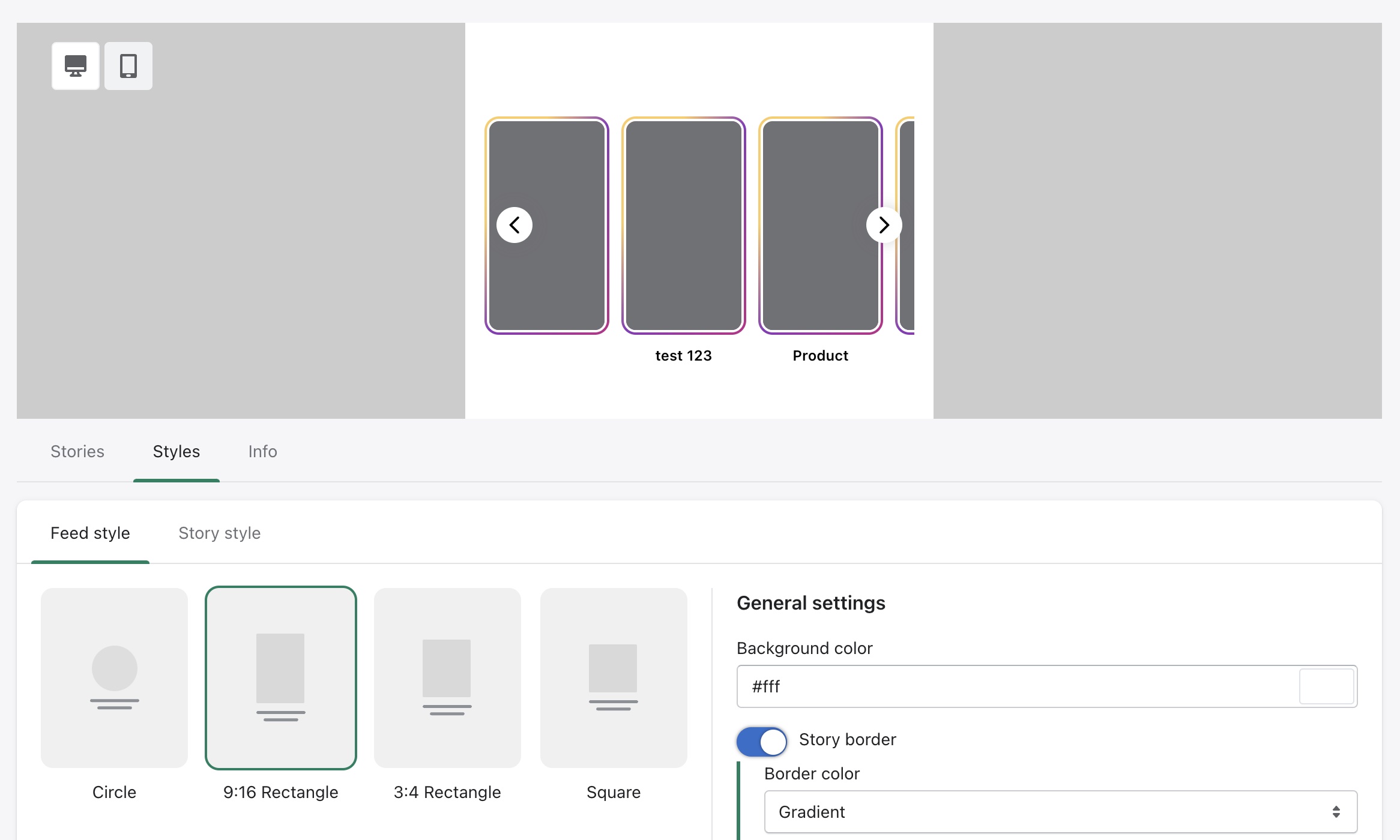Click the next story arrow
Viewport: 1400px width, 840px height.
tap(884, 225)
